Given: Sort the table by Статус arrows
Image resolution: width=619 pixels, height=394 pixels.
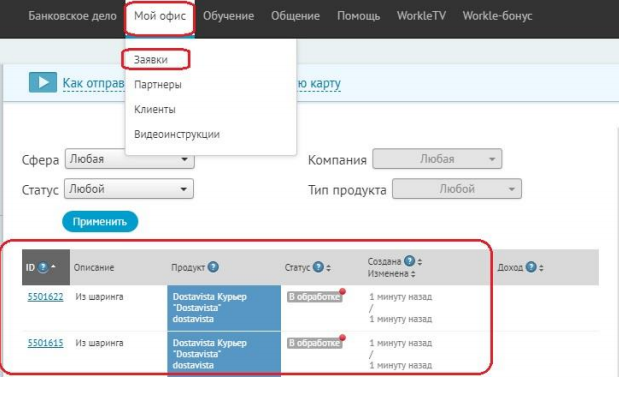Looking at the screenshot, I should pos(328,268).
